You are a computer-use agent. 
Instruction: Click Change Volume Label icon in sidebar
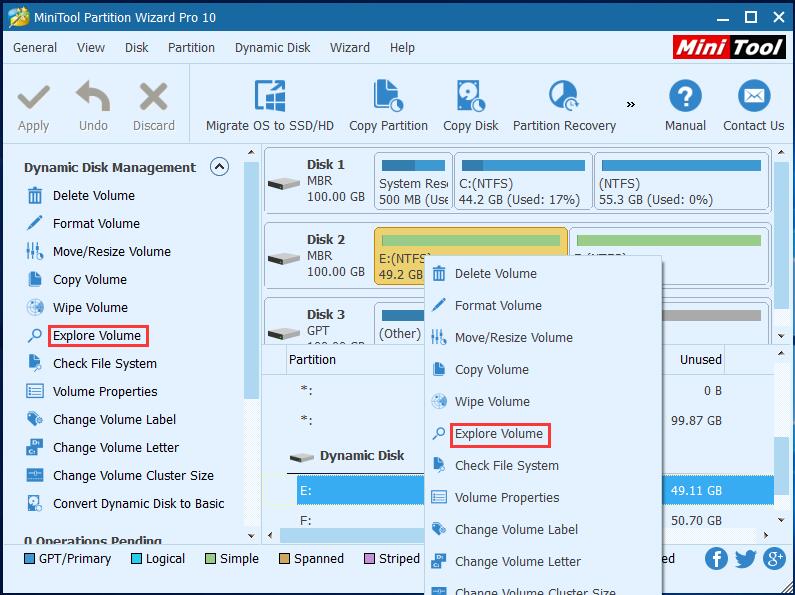click(x=34, y=419)
